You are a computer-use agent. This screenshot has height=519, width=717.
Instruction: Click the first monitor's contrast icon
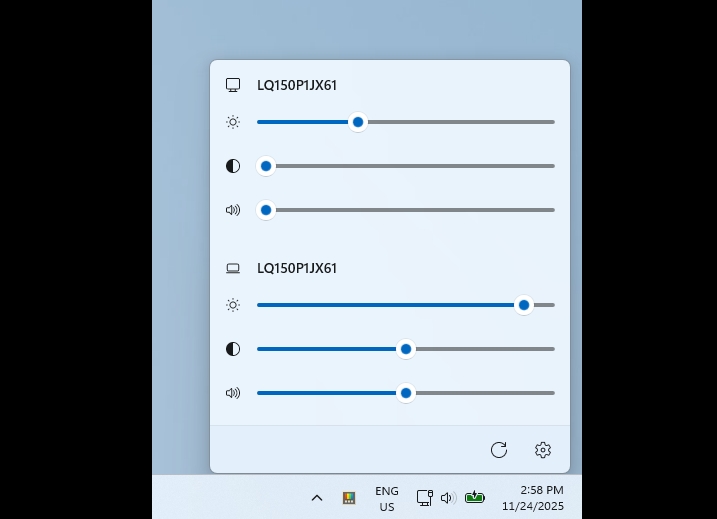click(233, 166)
